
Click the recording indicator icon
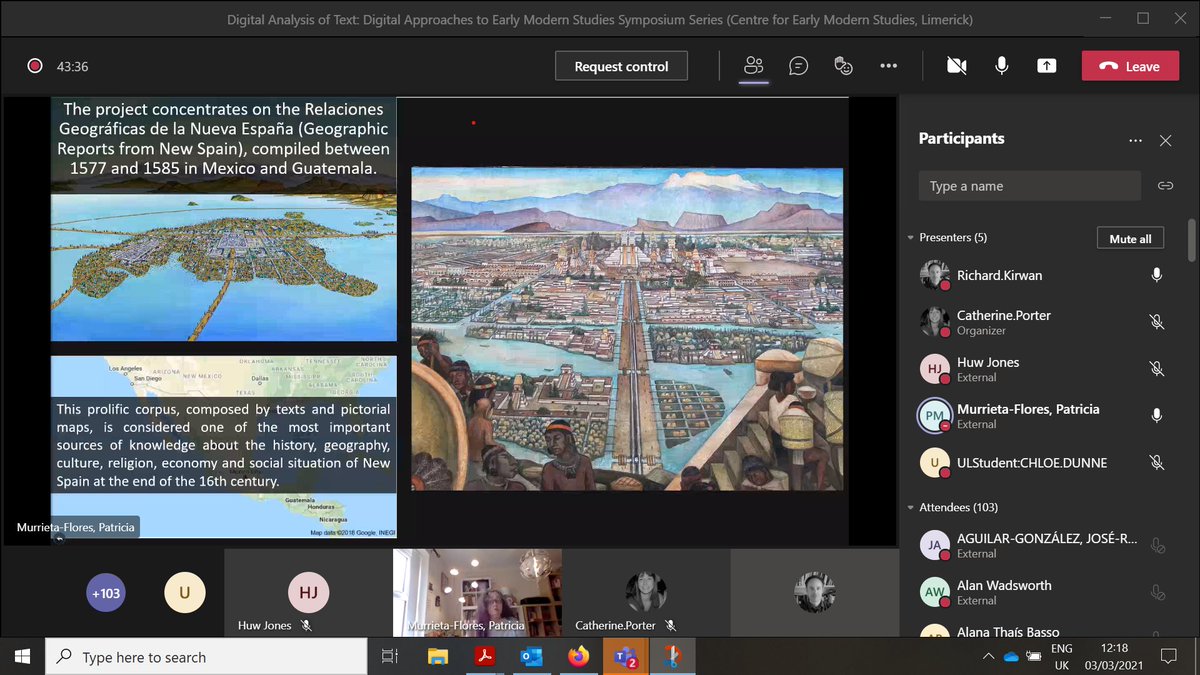pos(35,66)
